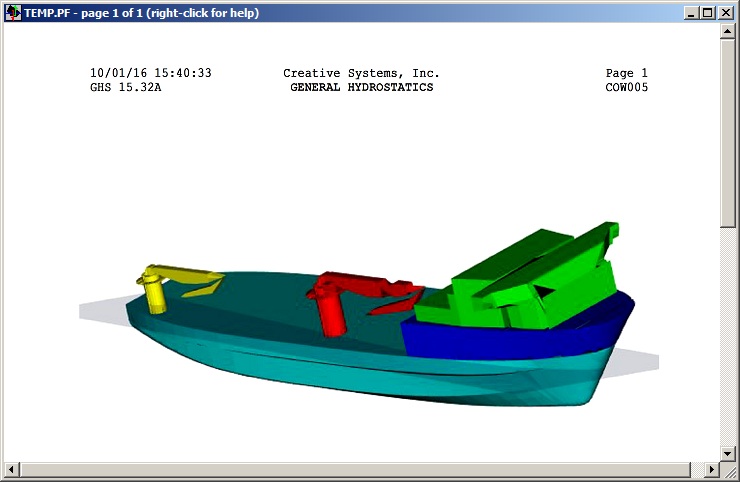Close the TEMP.PF report window

click(725, 12)
